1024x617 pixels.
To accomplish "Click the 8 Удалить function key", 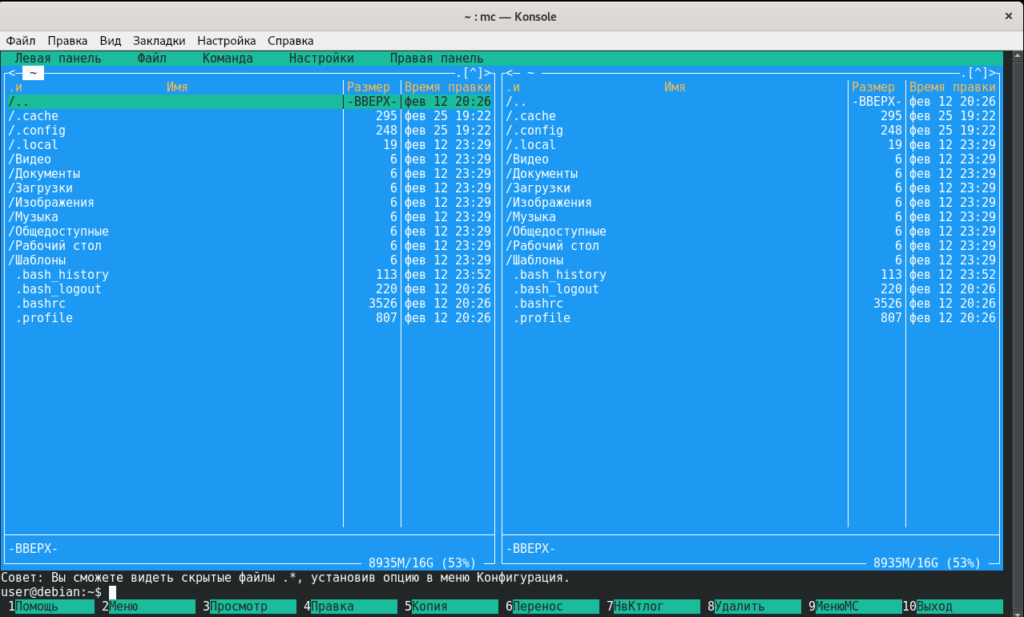I will (754, 607).
